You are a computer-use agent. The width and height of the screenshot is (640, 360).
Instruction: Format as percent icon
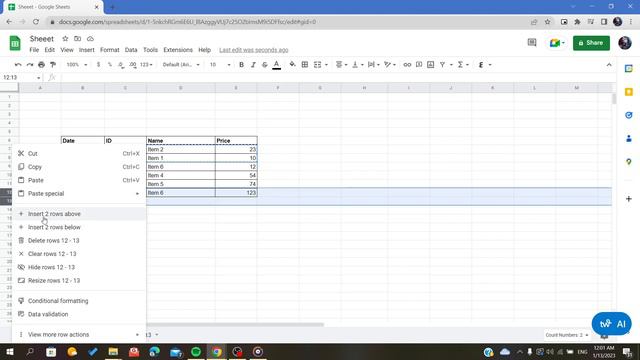coord(110,64)
